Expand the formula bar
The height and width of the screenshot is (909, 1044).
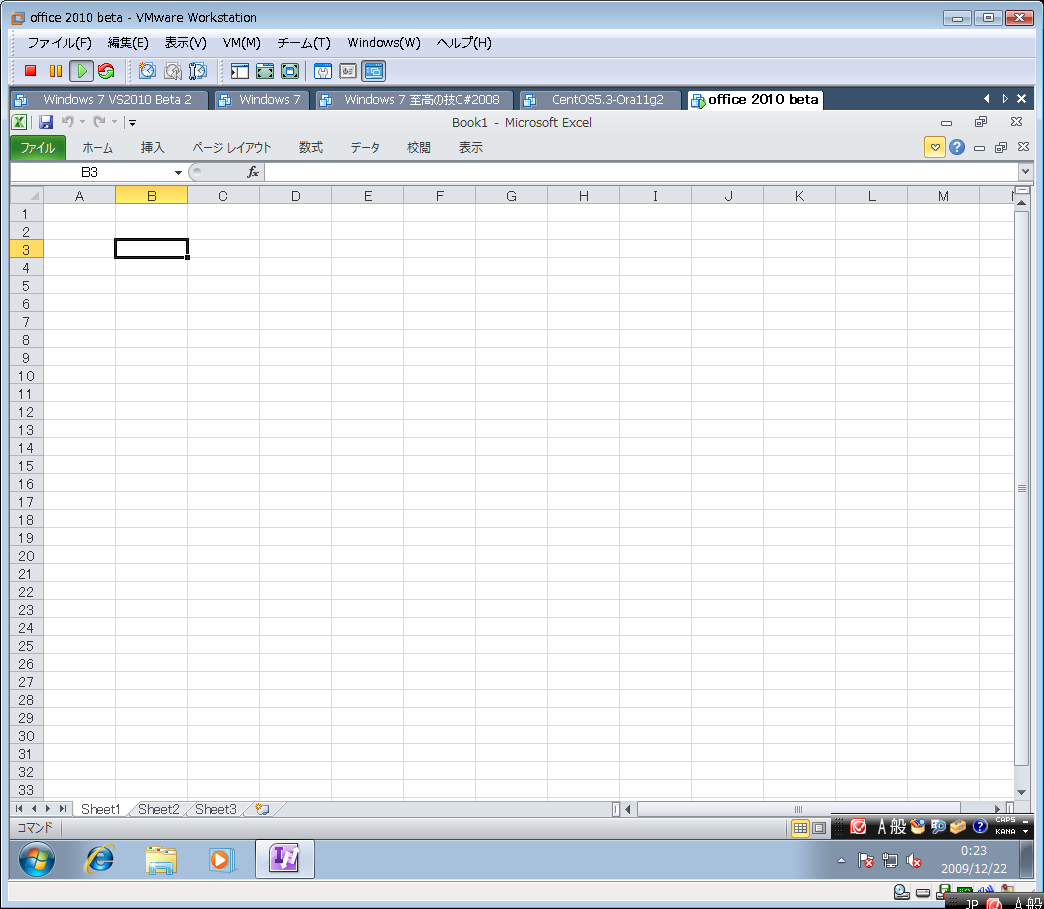[x=1024, y=172]
